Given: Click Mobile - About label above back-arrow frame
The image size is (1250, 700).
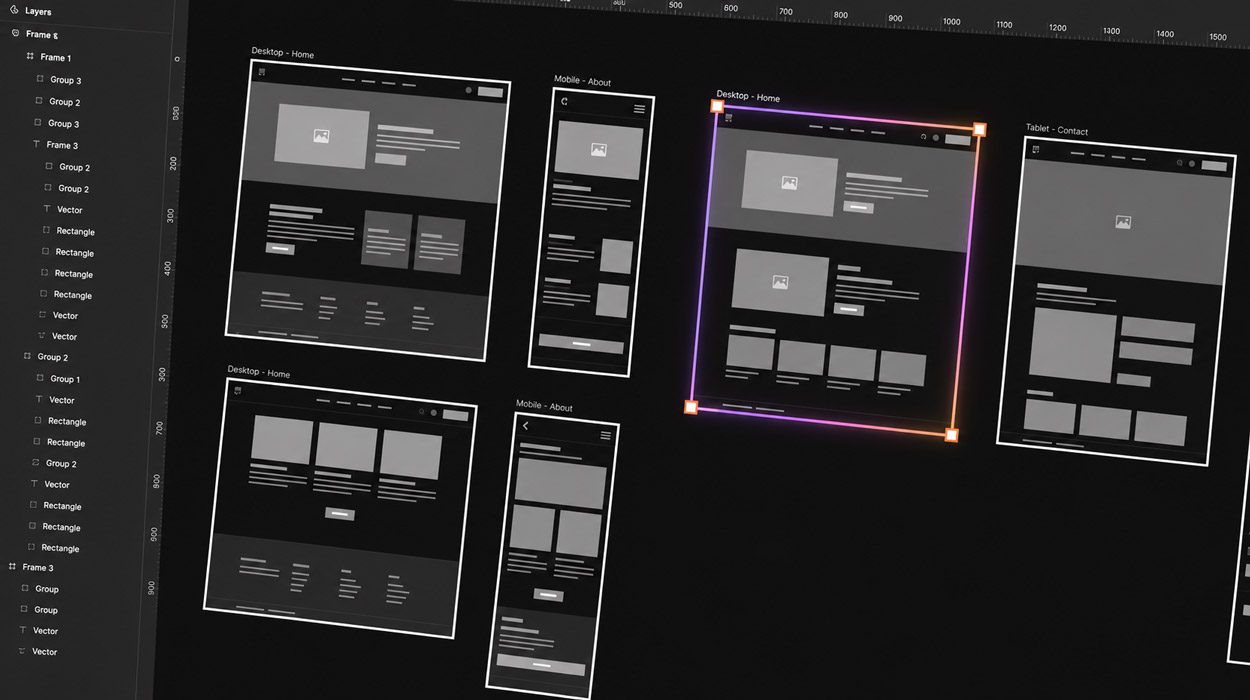Looking at the screenshot, I should pos(544,406).
